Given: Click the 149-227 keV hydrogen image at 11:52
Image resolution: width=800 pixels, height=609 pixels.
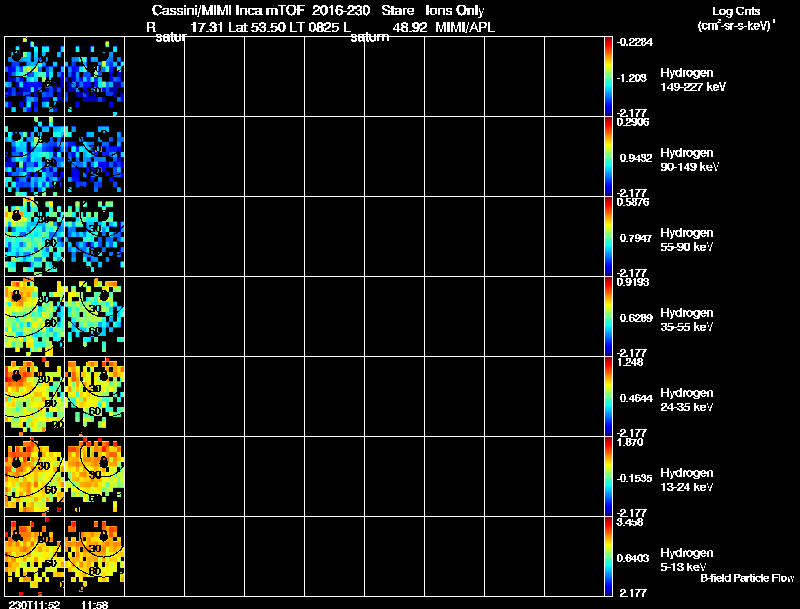Looking at the screenshot, I should [x=35, y=77].
